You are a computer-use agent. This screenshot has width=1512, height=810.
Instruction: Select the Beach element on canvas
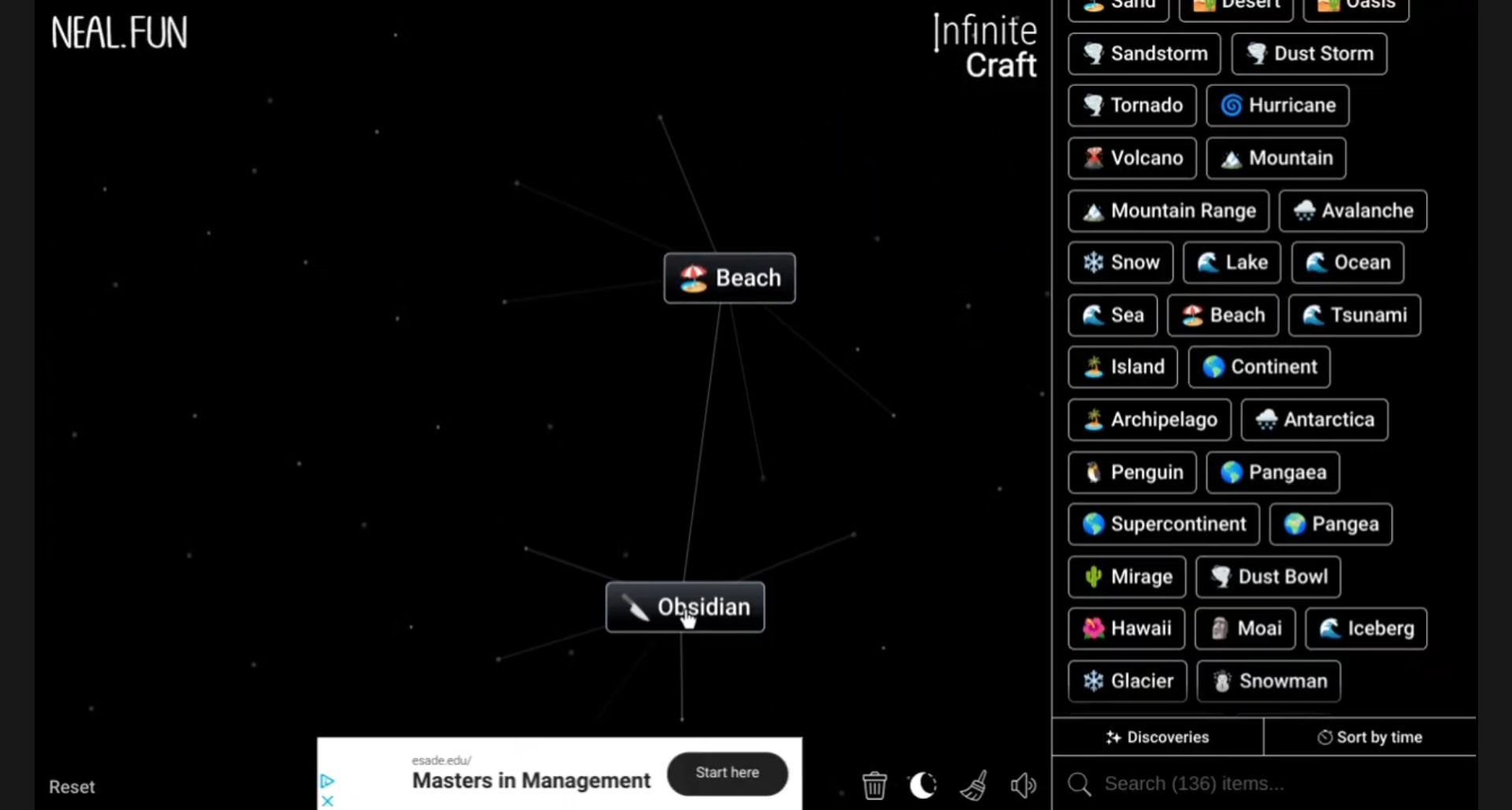click(x=729, y=278)
